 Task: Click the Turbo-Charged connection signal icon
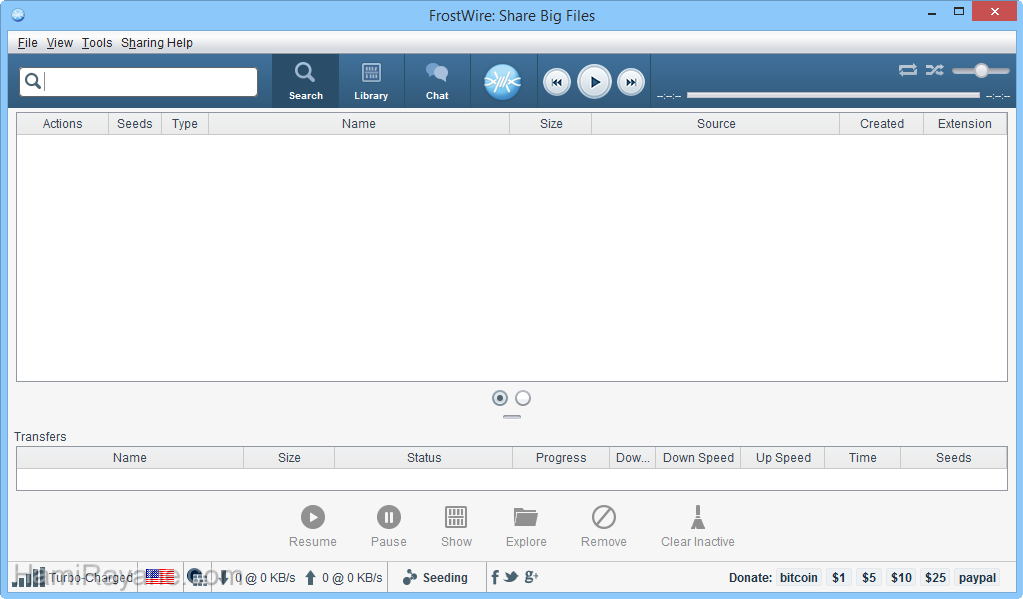tap(29, 577)
